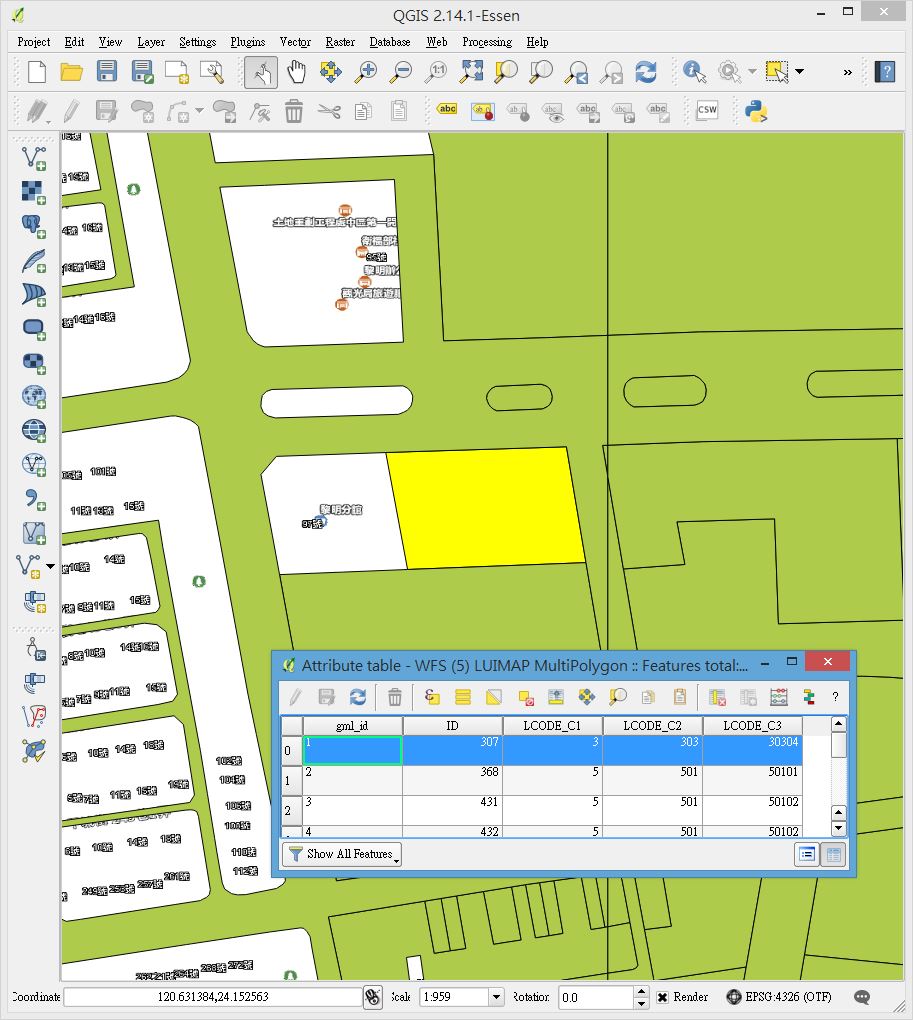Expand the select features tool dropdown arrow
913x1020 pixels.
pyautogui.click(x=800, y=72)
